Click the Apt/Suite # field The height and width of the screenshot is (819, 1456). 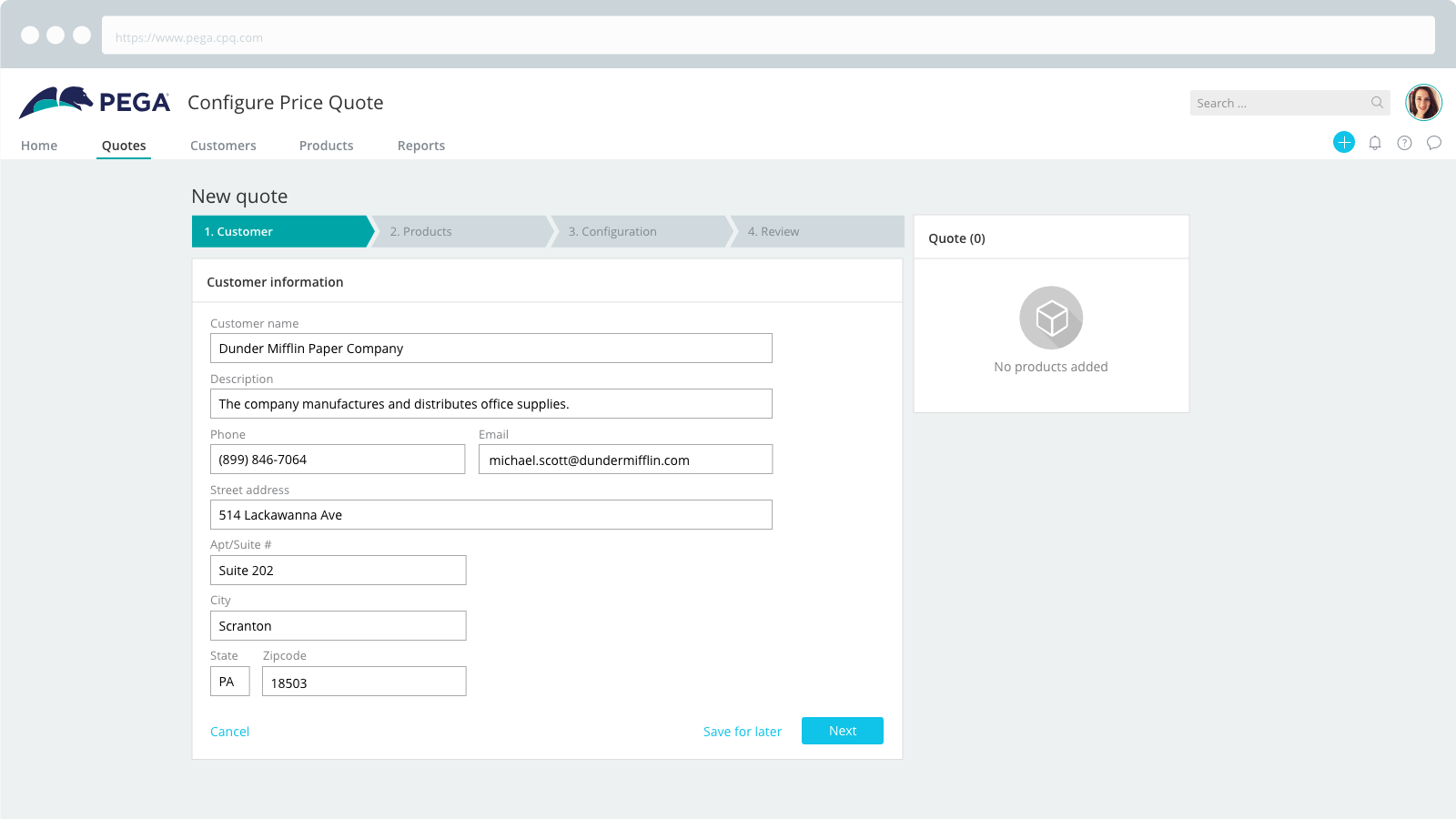pyautogui.click(x=339, y=571)
